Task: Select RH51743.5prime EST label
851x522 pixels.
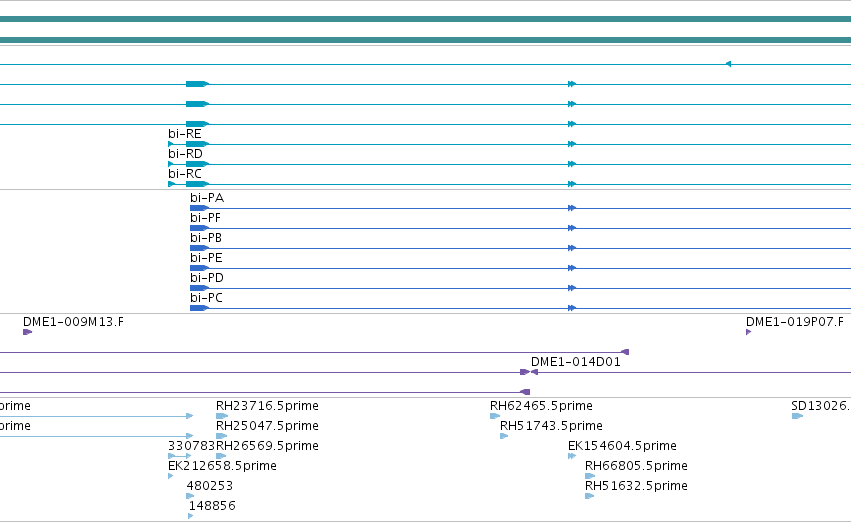Action: pos(551,426)
